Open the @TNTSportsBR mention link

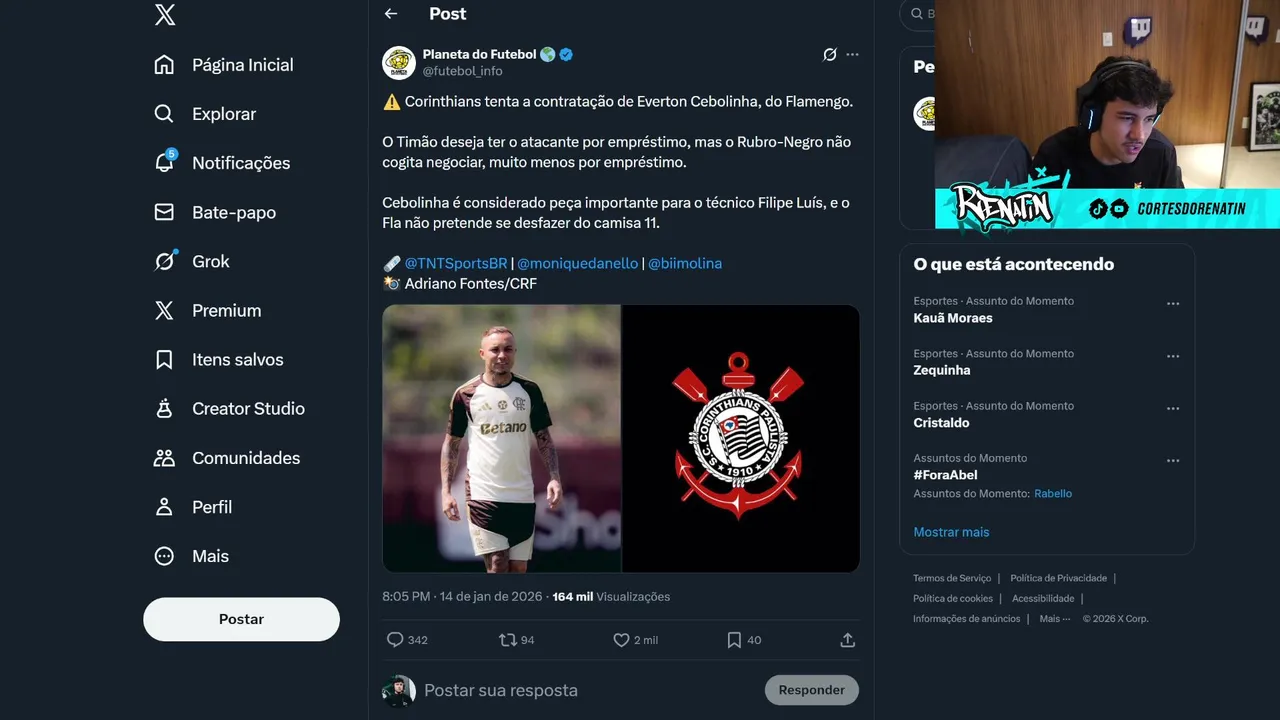click(456, 263)
